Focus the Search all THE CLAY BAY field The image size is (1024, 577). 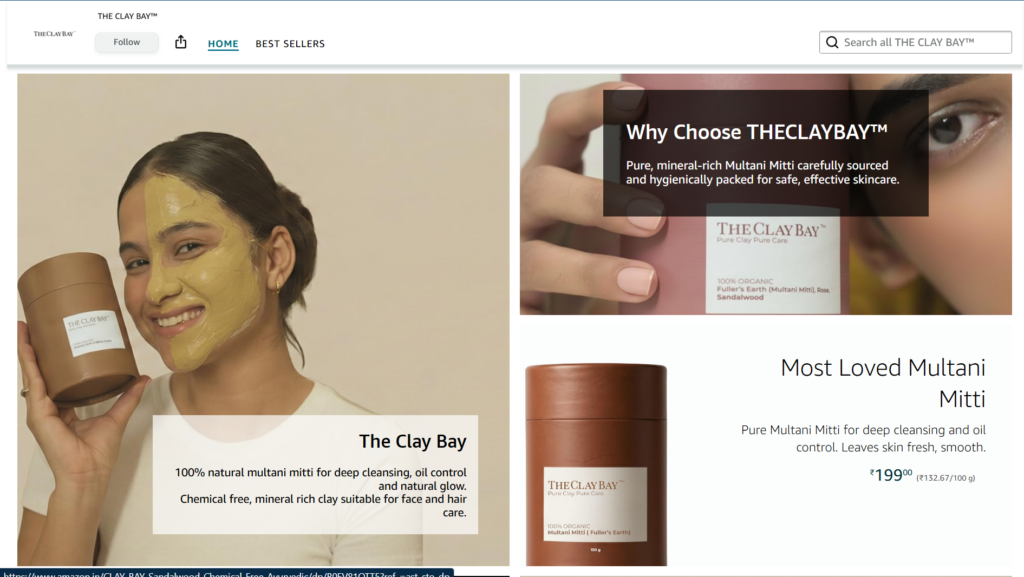916,42
